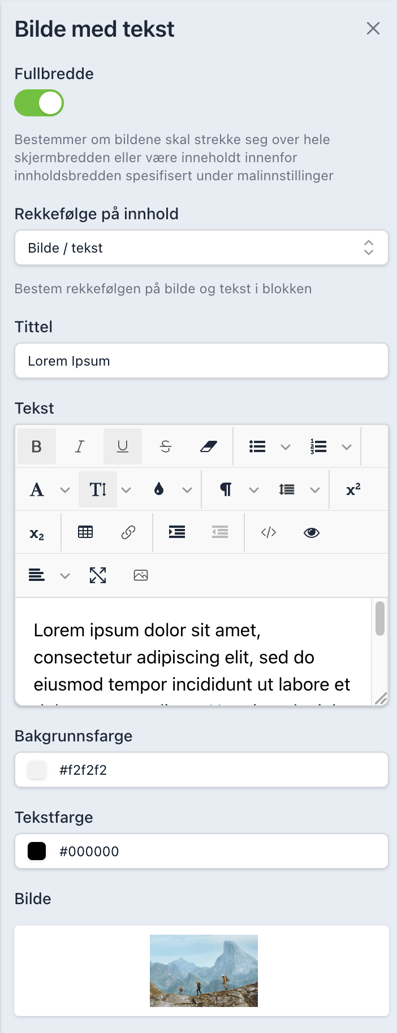This screenshot has width=397, height=1033.
Task: Open code view of the text
Action: coord(269,533)
